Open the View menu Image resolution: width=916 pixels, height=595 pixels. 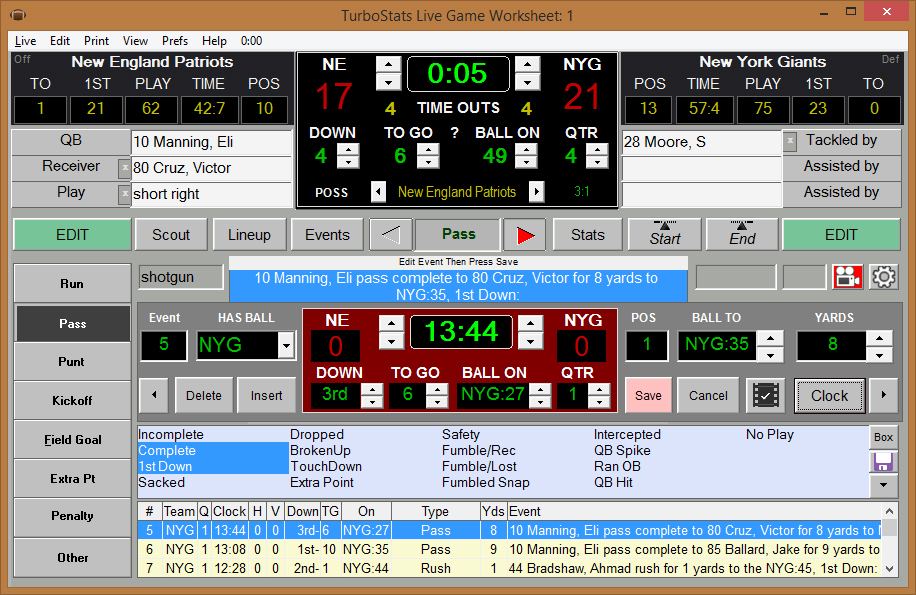(x=135, y=41)
